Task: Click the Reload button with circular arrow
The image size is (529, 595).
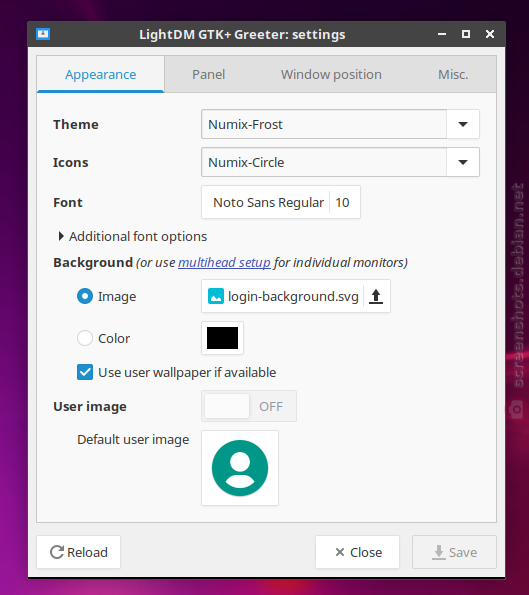Action: coord(79,552)
